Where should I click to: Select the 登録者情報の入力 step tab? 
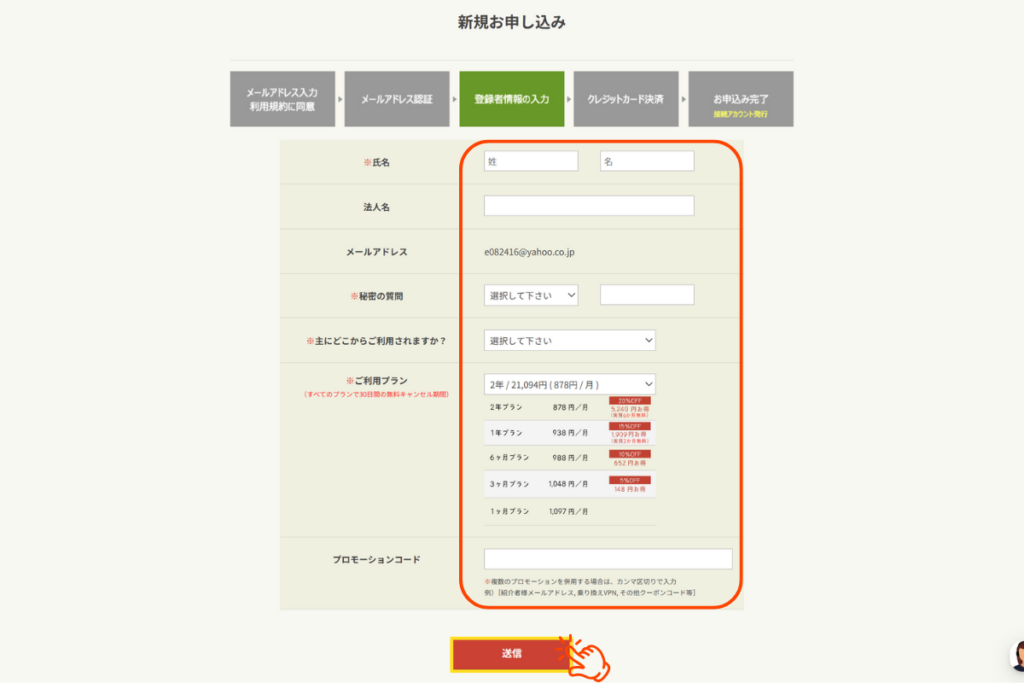511,99
